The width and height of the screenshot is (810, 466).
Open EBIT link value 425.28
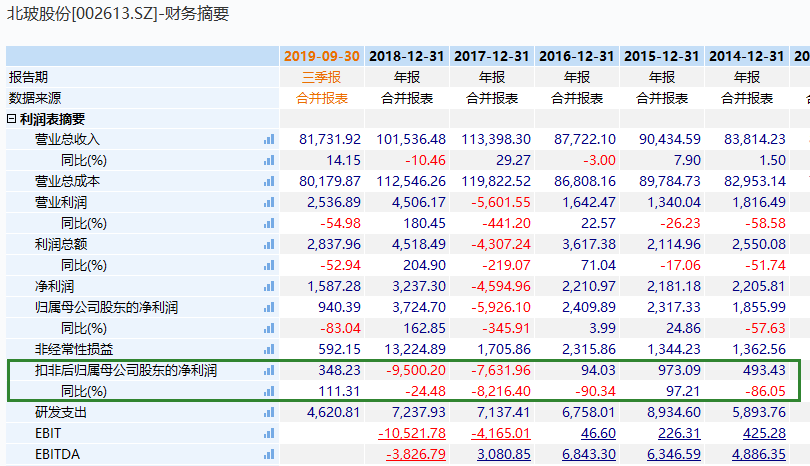764,433
